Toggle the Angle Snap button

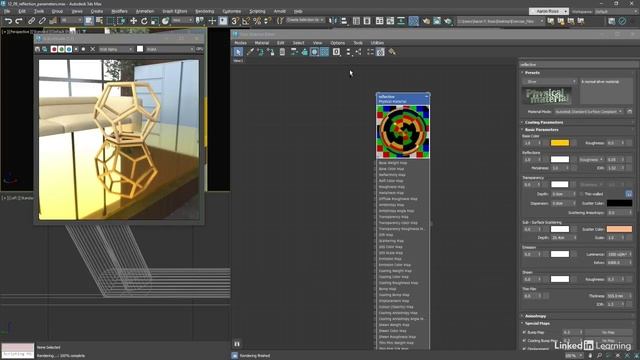(246, 21)
